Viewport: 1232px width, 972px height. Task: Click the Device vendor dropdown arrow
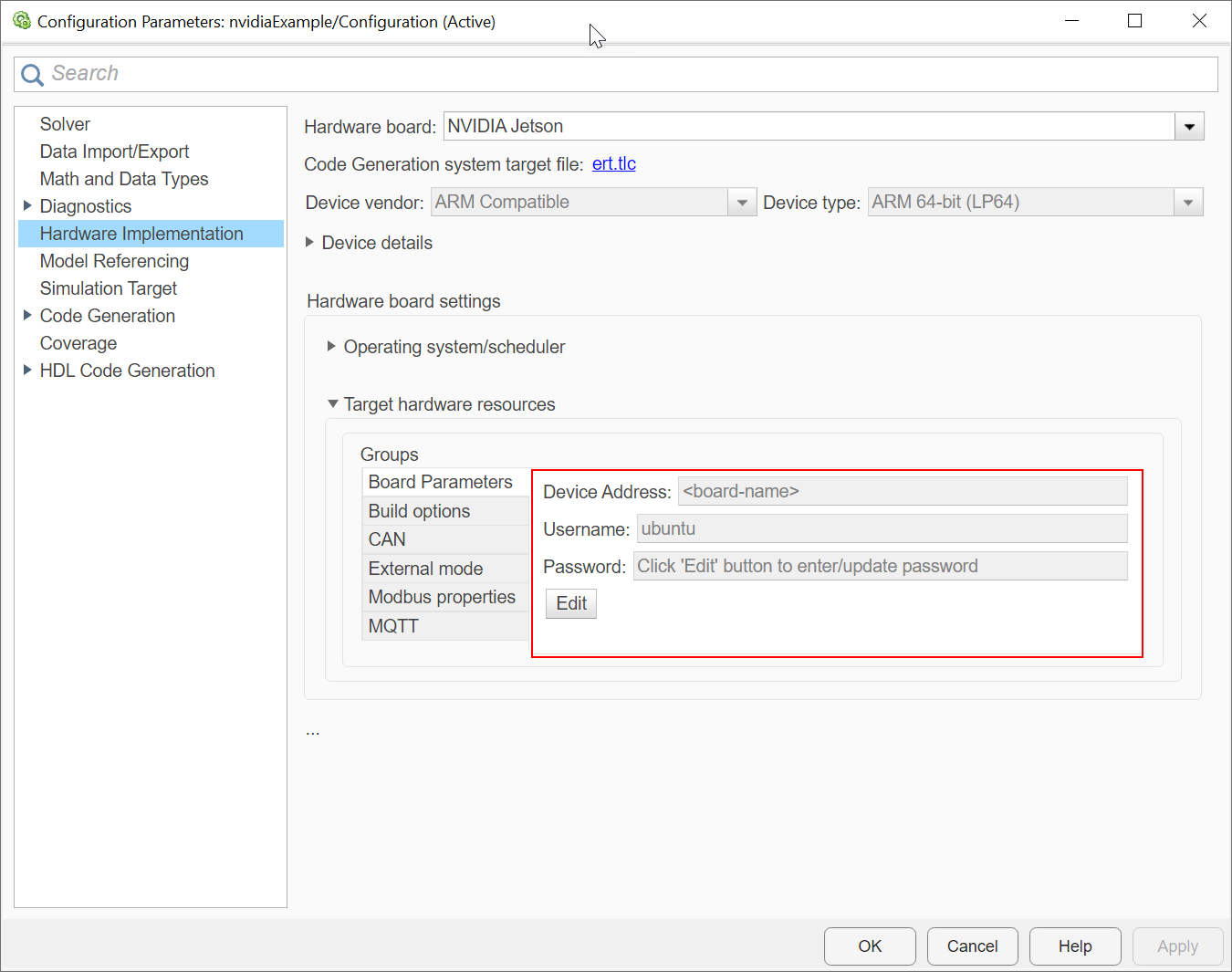[742, 202]
